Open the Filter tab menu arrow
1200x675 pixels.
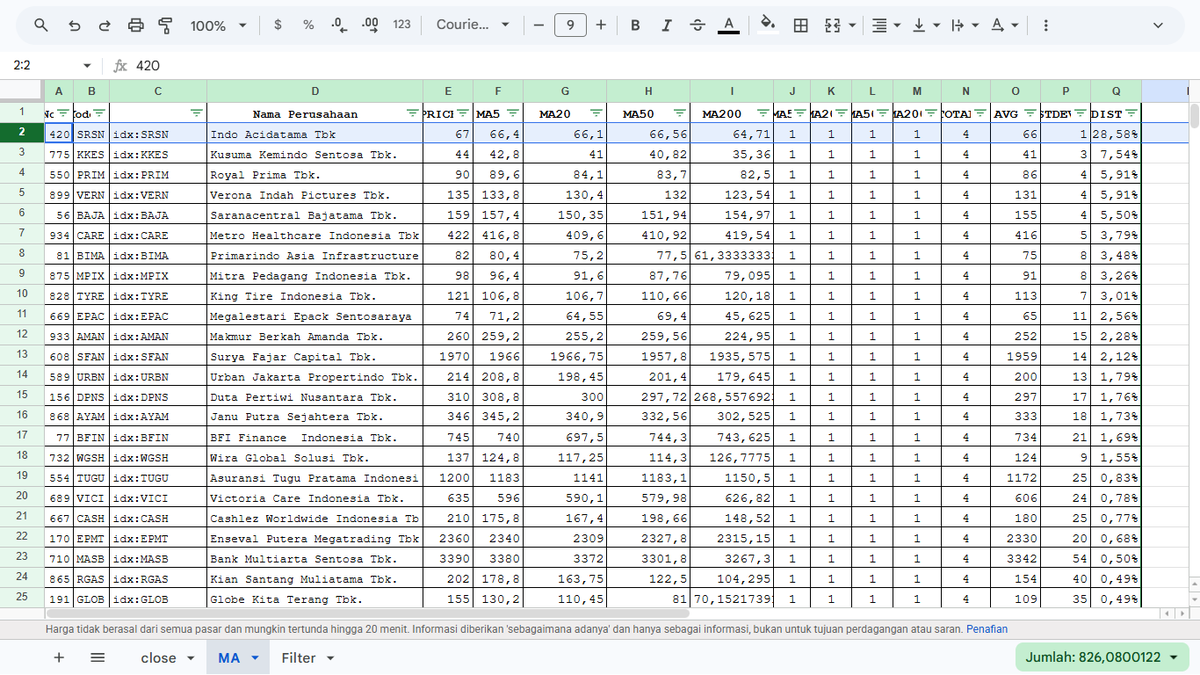point(330,658)
